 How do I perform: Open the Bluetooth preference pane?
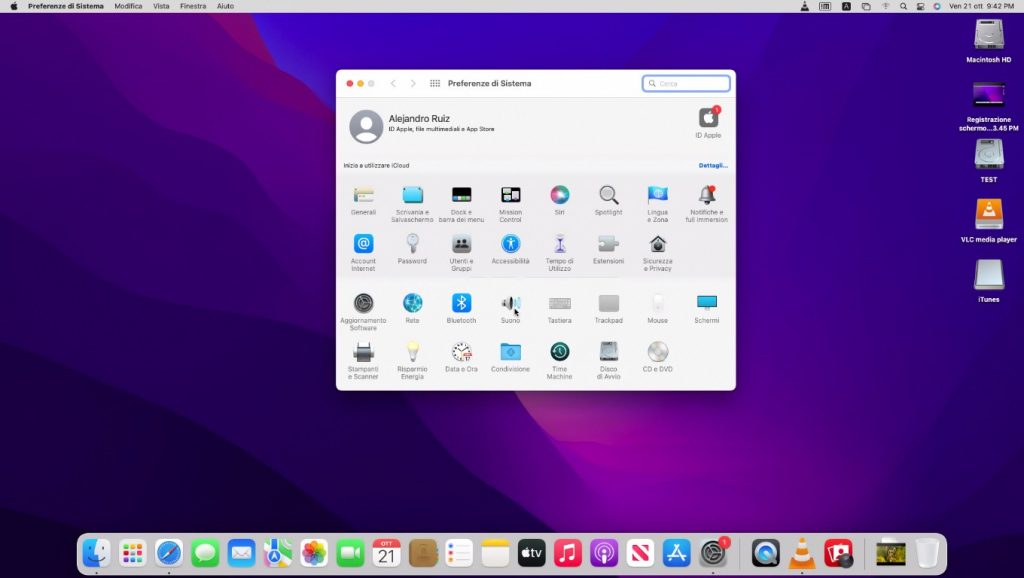point(461,304)
